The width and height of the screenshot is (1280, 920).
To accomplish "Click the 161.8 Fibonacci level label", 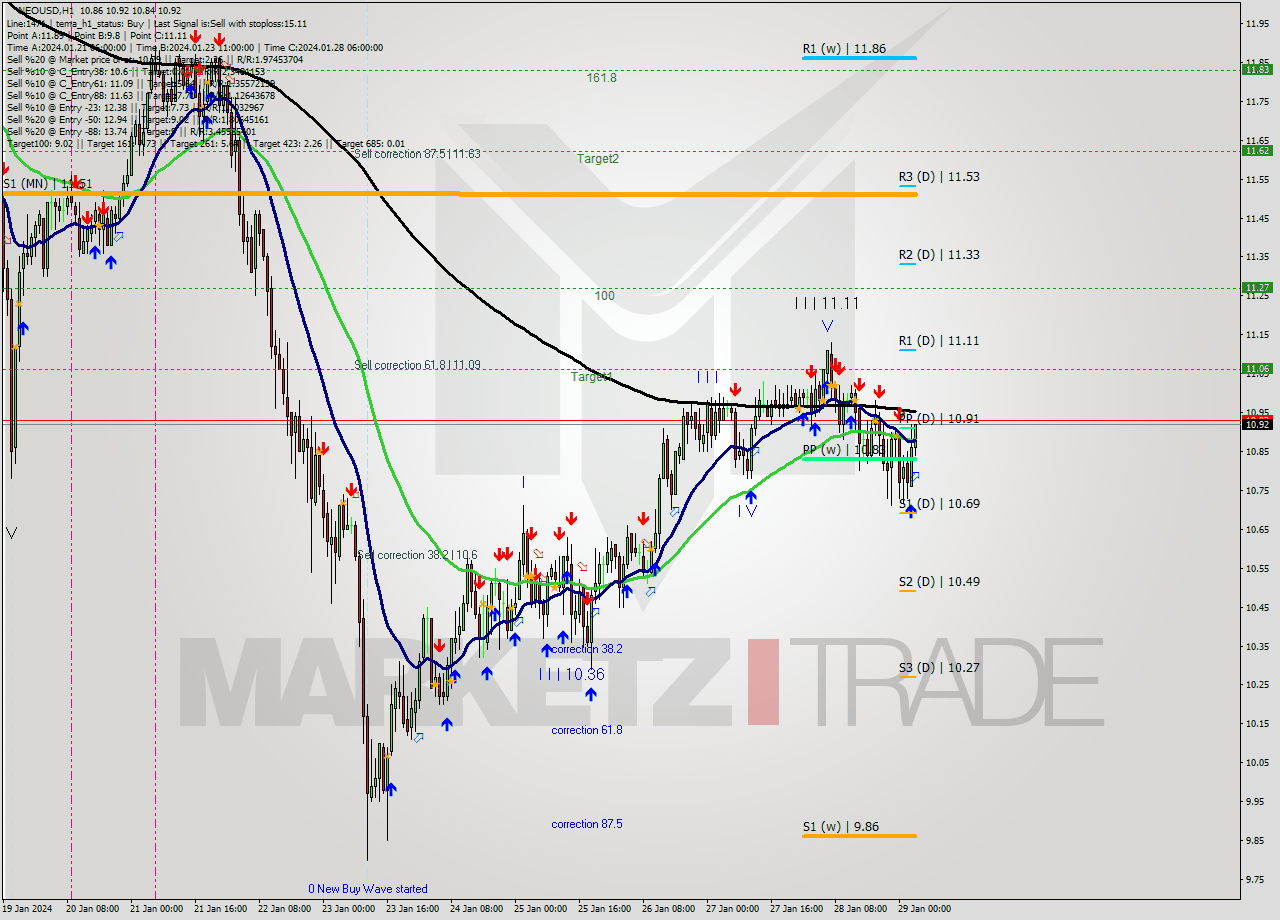I will click(x=602, y=77).
